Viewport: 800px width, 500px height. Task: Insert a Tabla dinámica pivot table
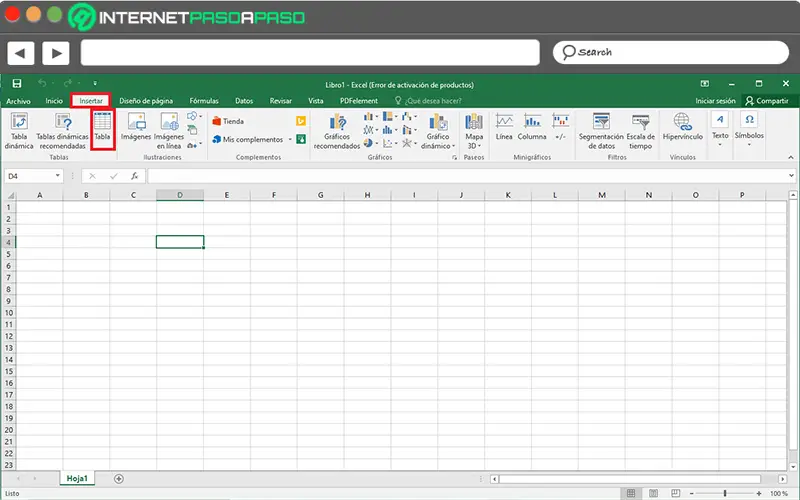click(19, 131)
